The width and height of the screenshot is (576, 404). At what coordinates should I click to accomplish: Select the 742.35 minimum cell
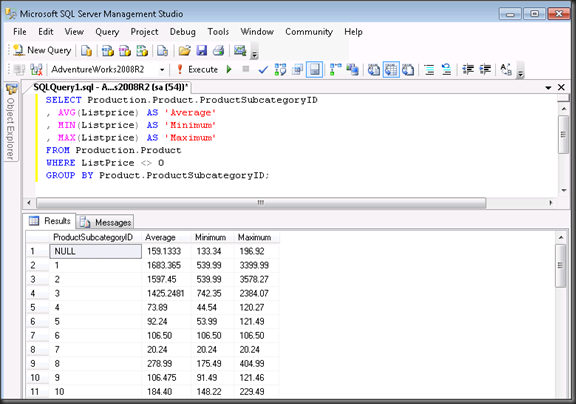pos(212,293)
